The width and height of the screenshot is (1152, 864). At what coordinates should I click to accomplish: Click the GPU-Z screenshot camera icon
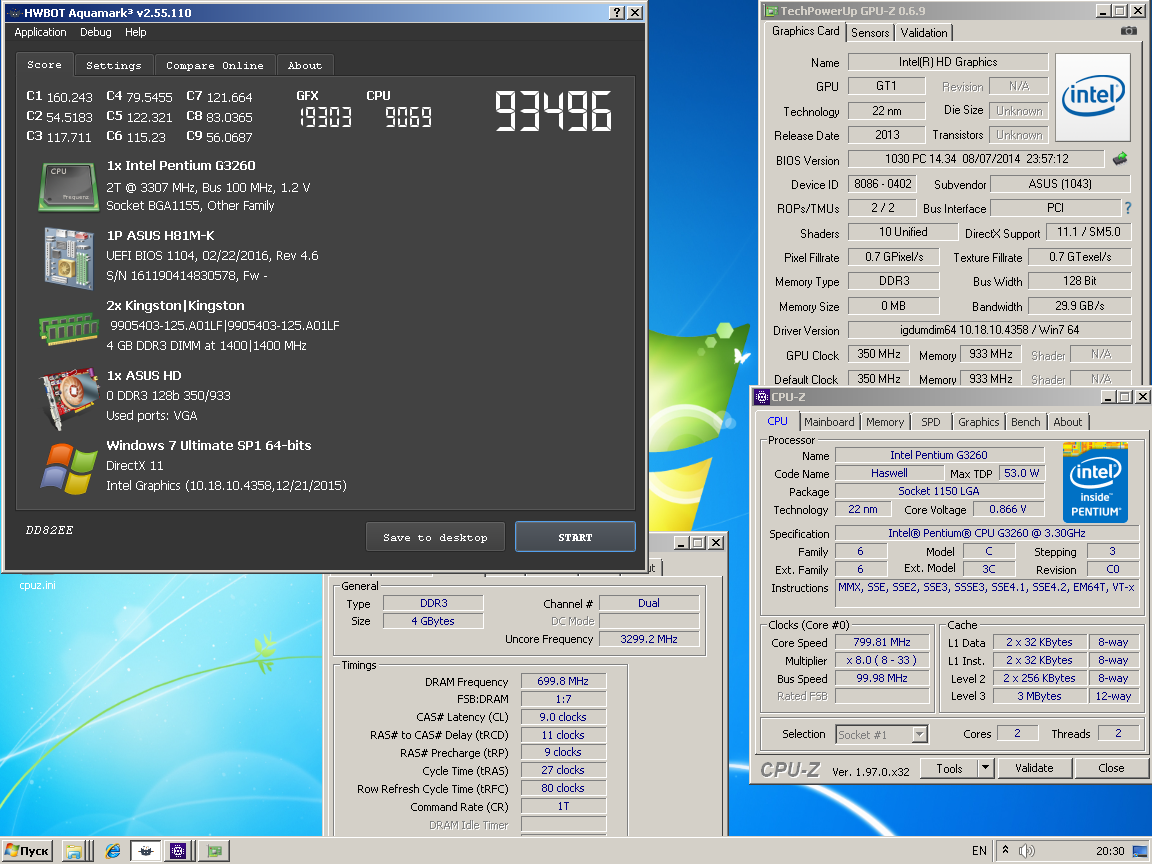pos(1128,31)
